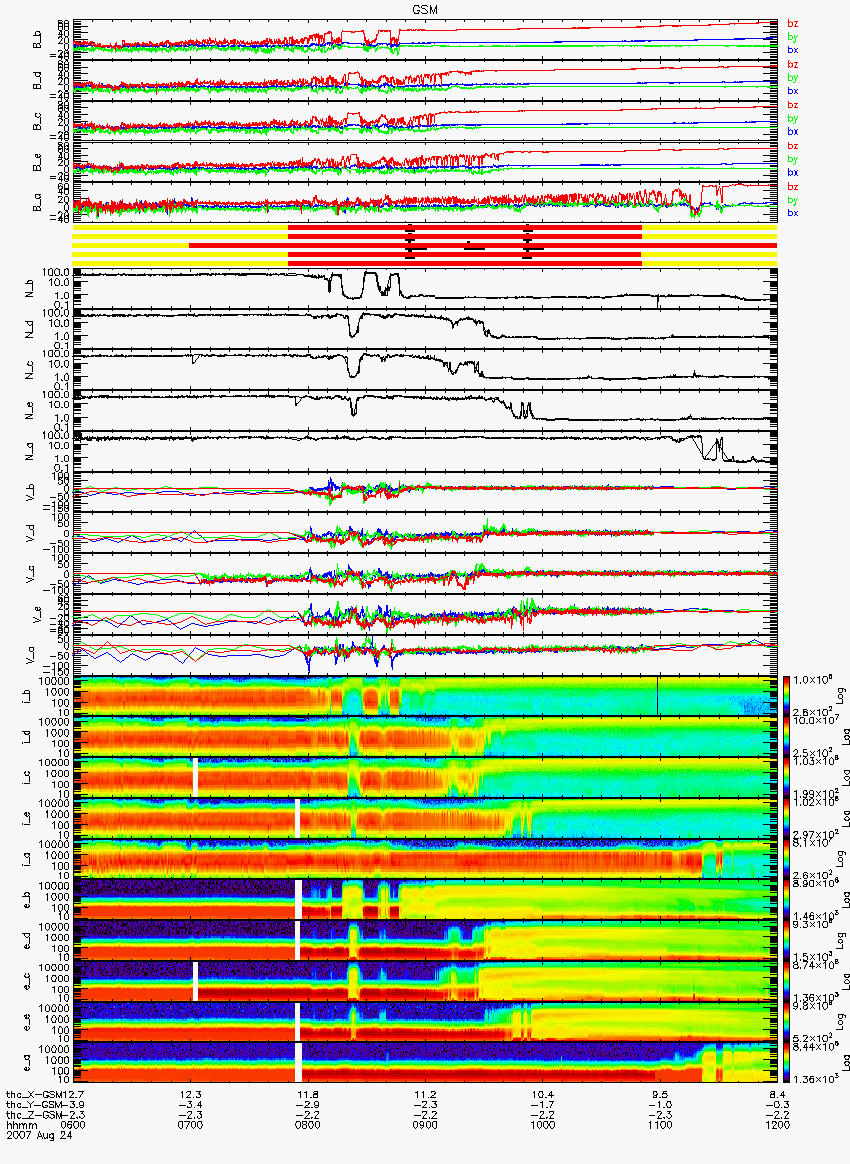
Task: Click X-GSM value 11.8 under 0800
Action: coord(308,1095)
